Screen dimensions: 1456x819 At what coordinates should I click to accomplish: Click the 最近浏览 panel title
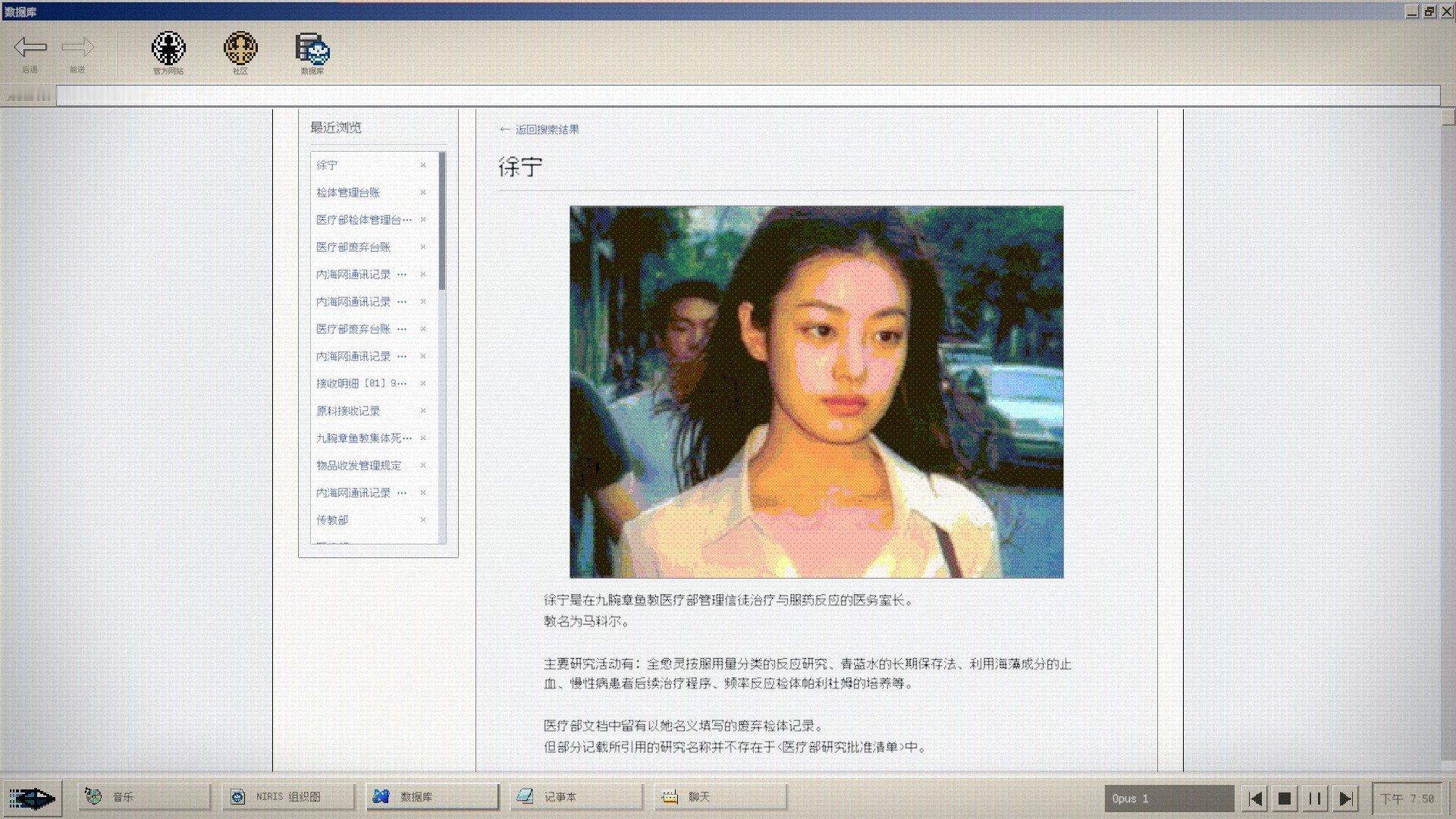[x=335, y=127]
